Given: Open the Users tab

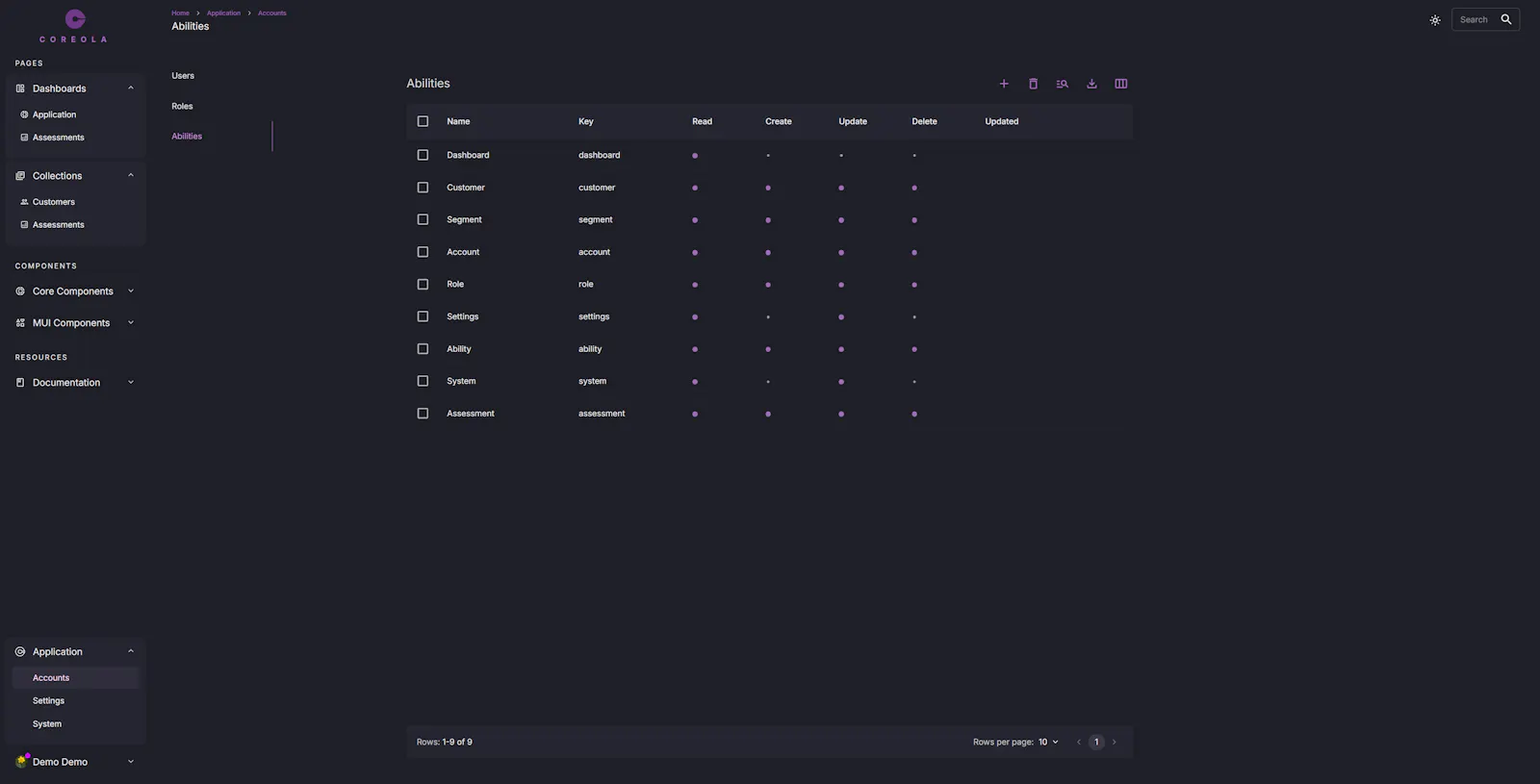Looking at the screenshot, I should tap(183, 76).
